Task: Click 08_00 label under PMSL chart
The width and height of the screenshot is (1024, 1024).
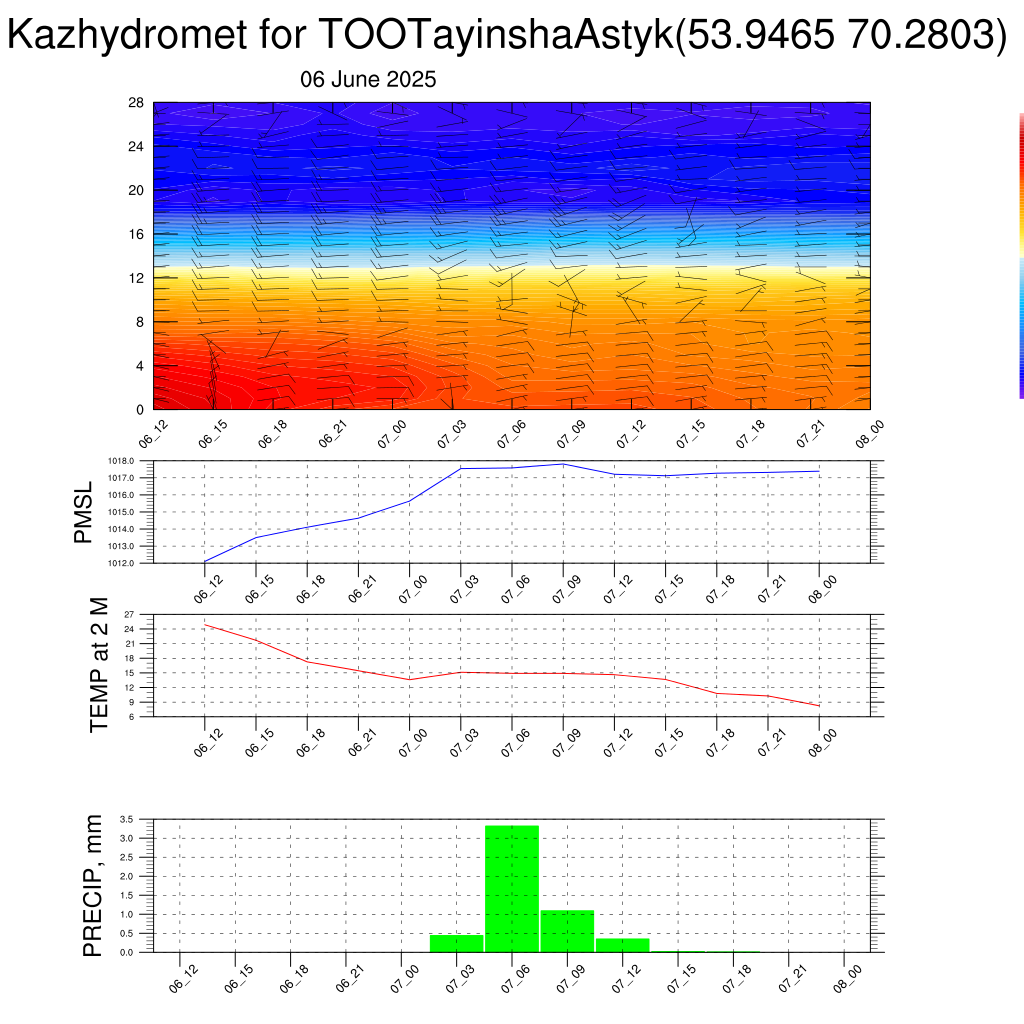Action: point(823,589)
